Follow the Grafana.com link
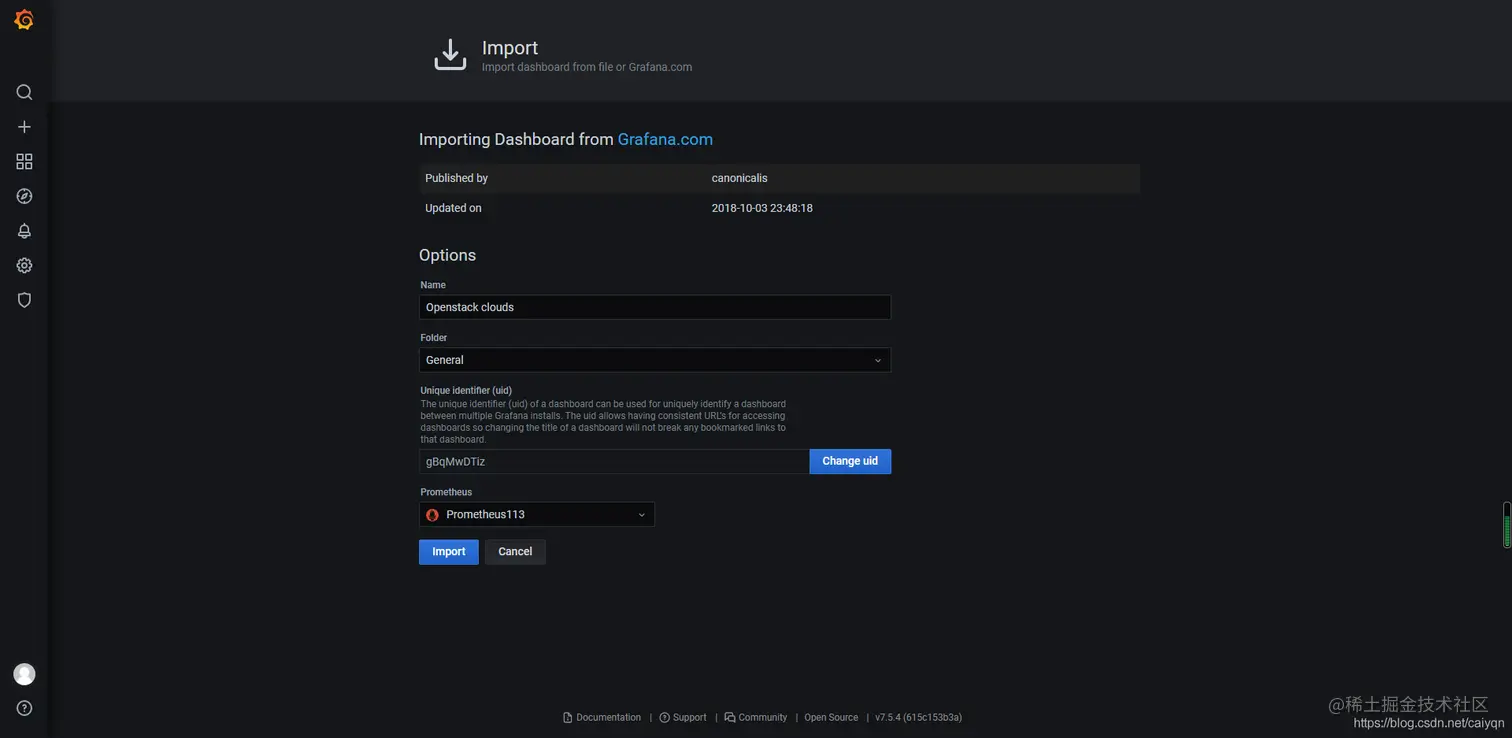The width and height of the screenshot is (1512, 738). click(665, 139)
